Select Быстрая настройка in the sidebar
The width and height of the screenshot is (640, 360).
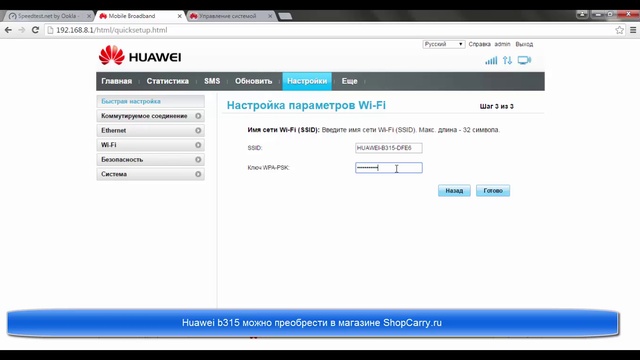pyautogui.click(x=151, y=101)
